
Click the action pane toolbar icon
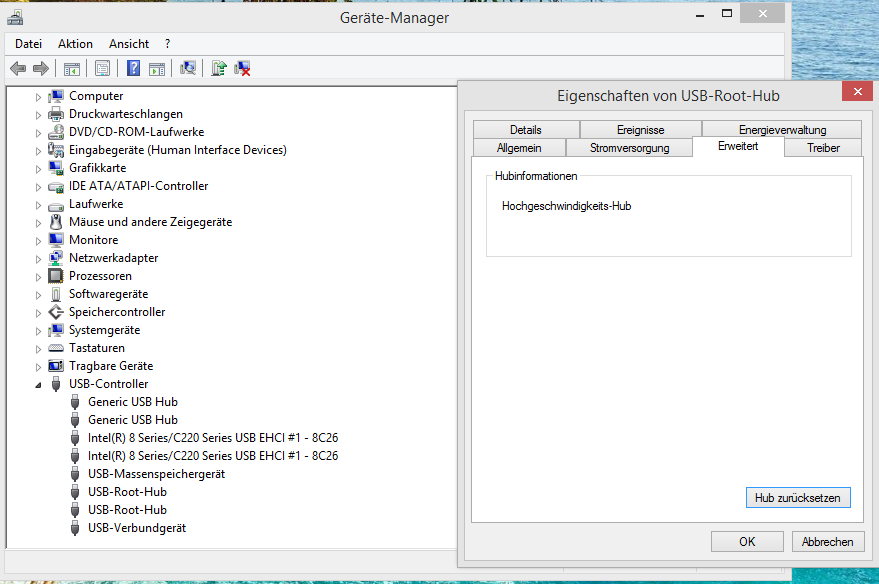[x=157, y=68]
